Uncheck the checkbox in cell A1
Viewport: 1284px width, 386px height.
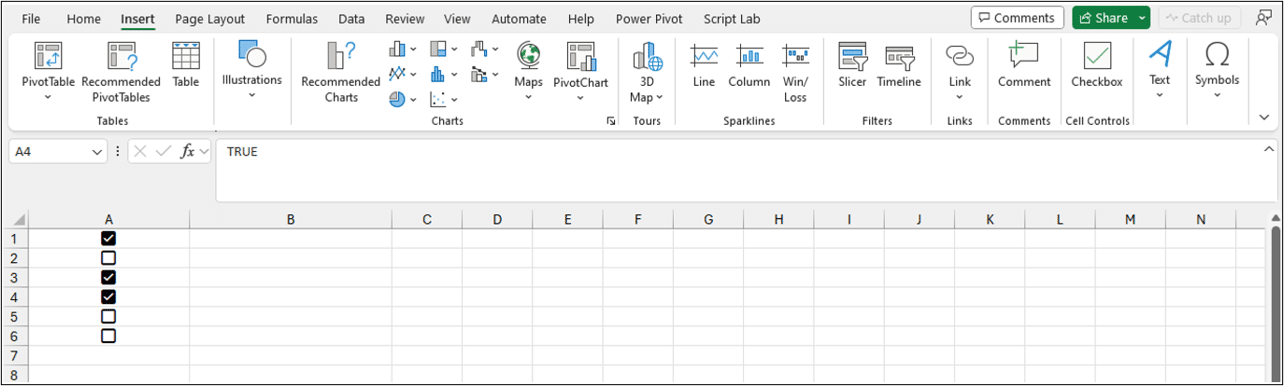pyautogui.click(x=109, y=238)
